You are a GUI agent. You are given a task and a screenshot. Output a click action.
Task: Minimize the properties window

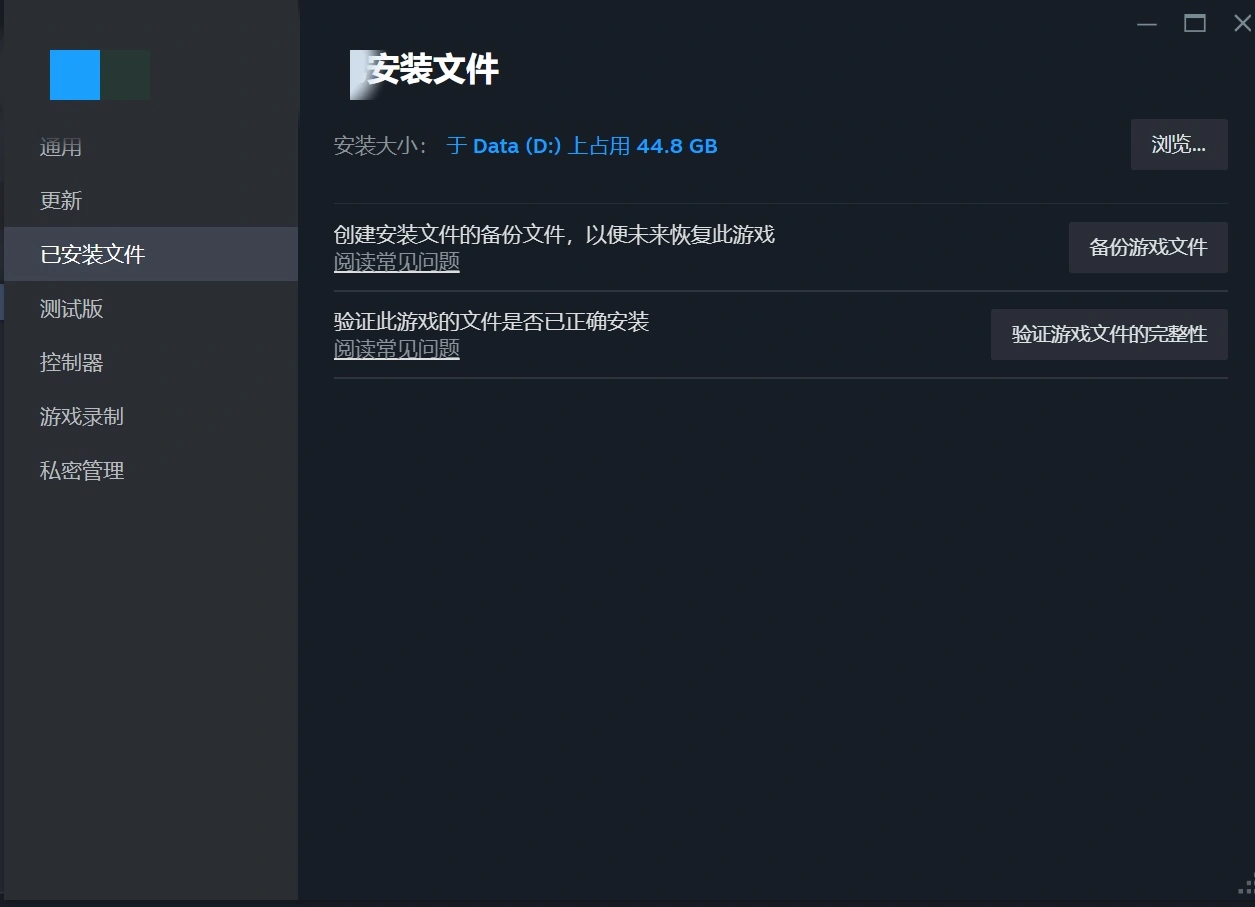click(x=1146, y=23)
